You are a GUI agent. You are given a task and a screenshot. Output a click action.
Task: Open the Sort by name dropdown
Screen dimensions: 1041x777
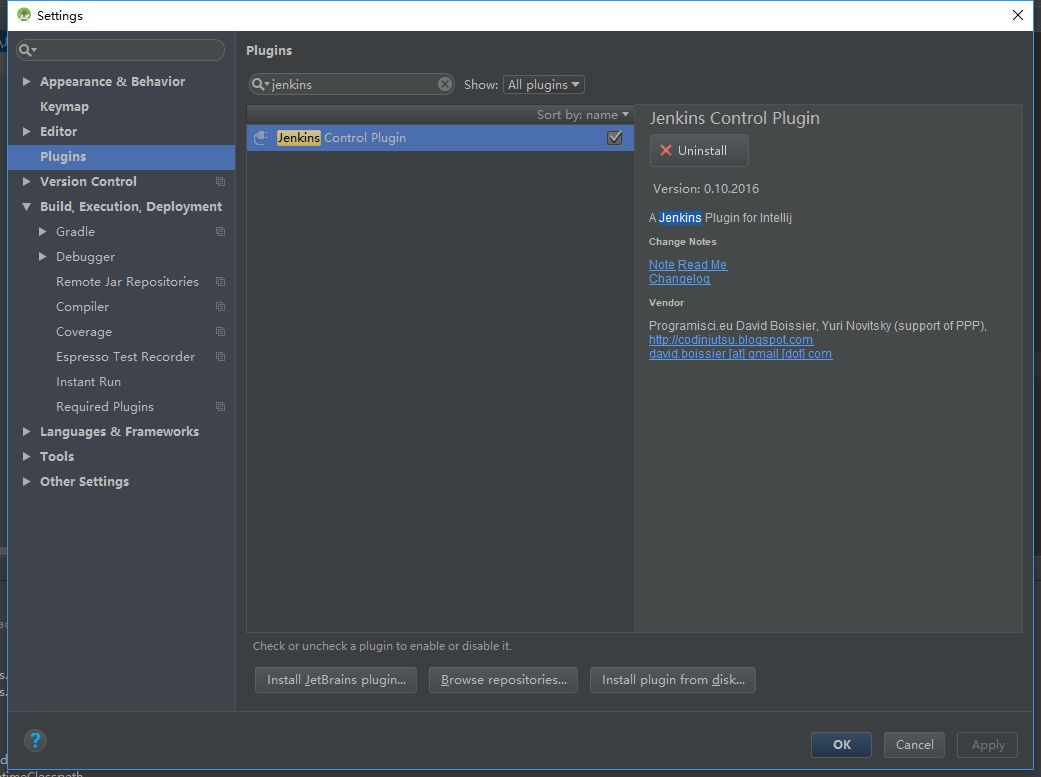click(x=582, y=115)
